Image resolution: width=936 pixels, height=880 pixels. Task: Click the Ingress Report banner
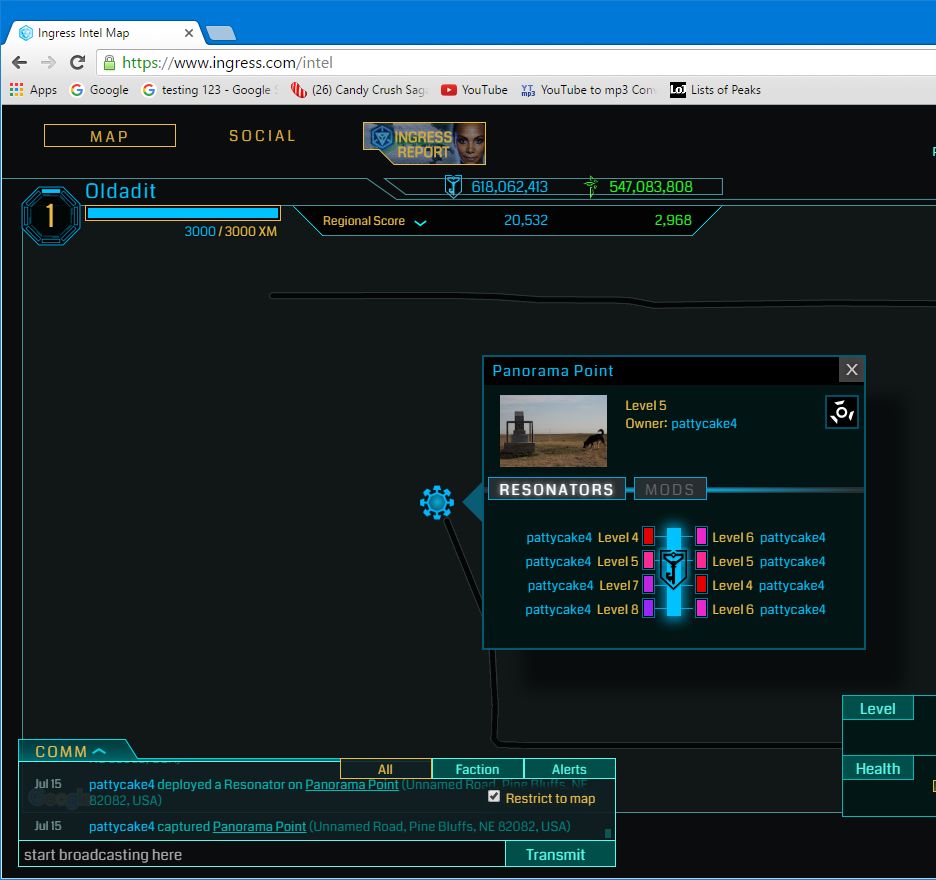[424, 143]
